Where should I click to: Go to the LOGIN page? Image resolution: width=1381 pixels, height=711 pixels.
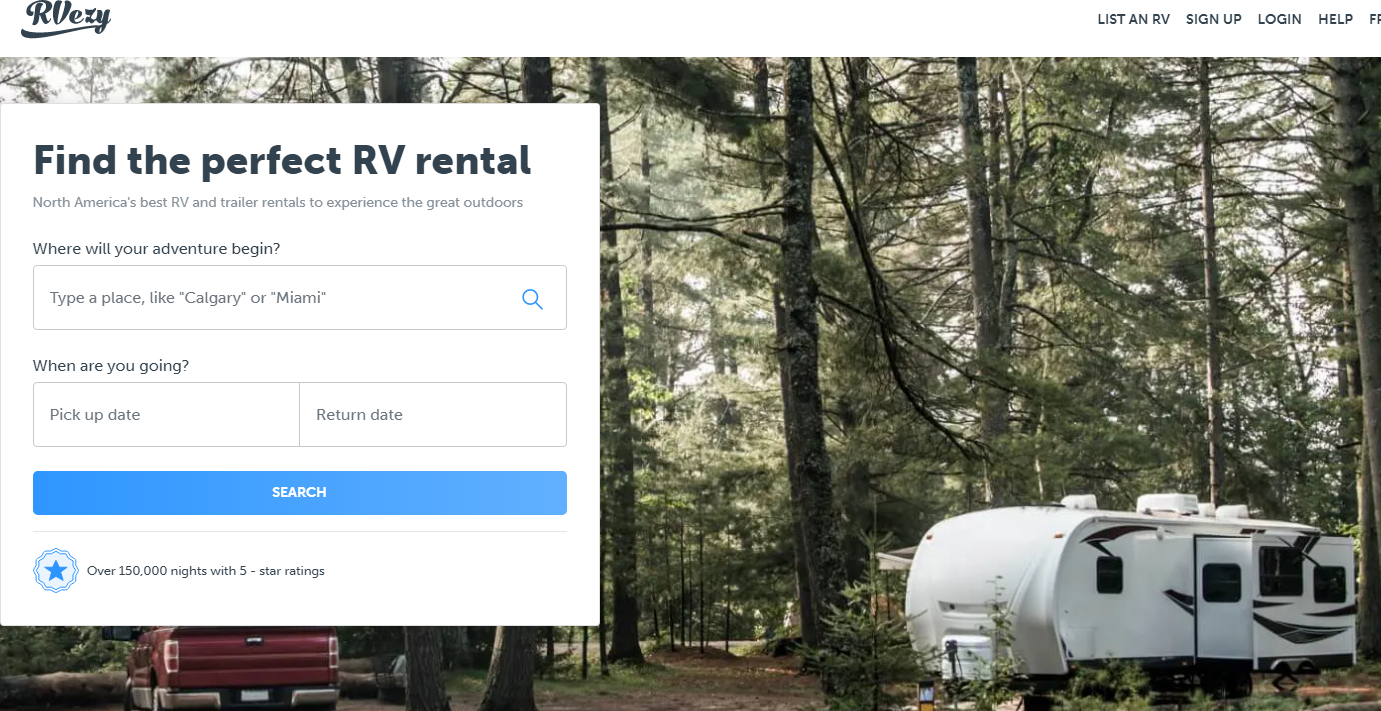coord(1279,19)
